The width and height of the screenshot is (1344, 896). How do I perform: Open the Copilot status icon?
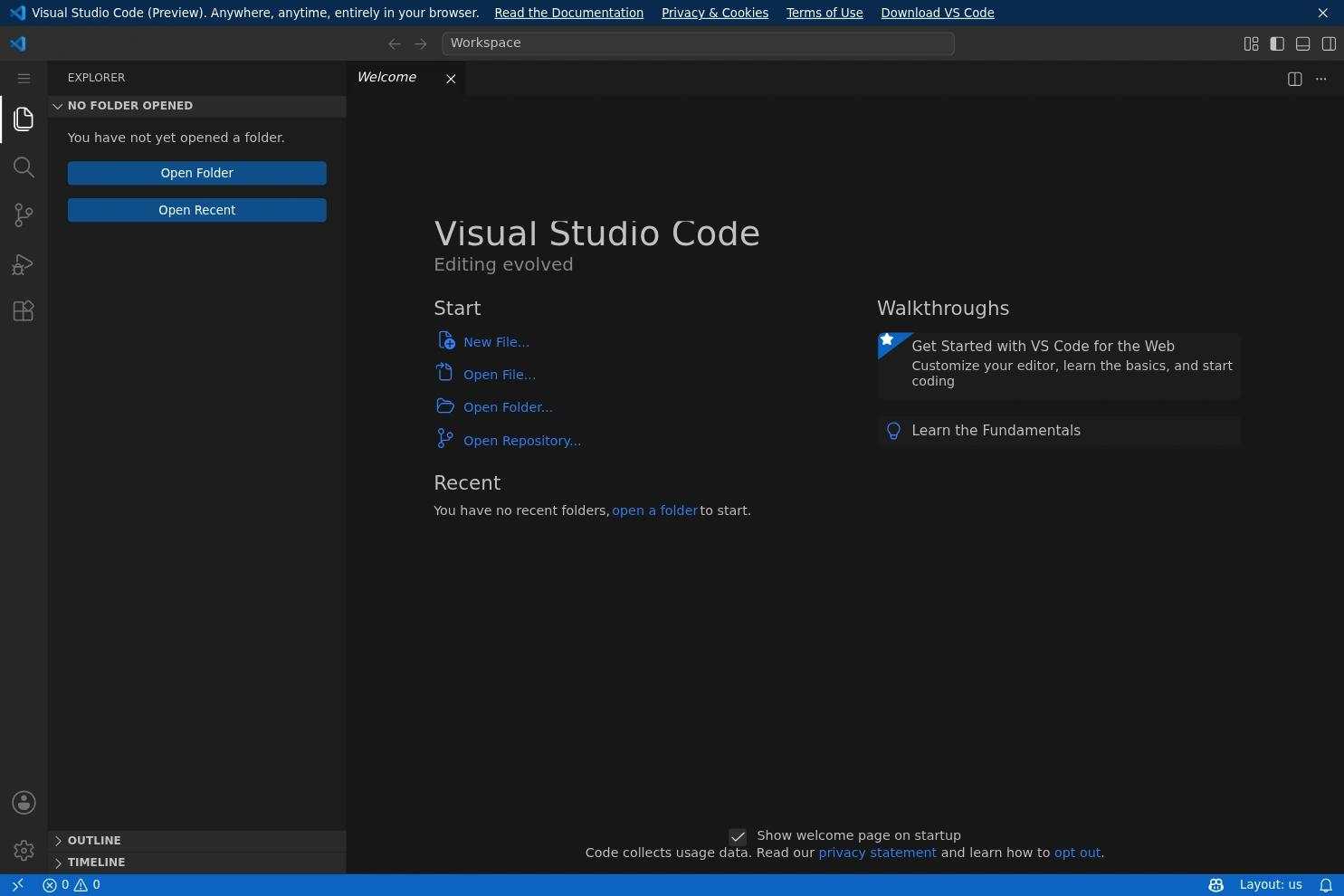point(1215,885)
